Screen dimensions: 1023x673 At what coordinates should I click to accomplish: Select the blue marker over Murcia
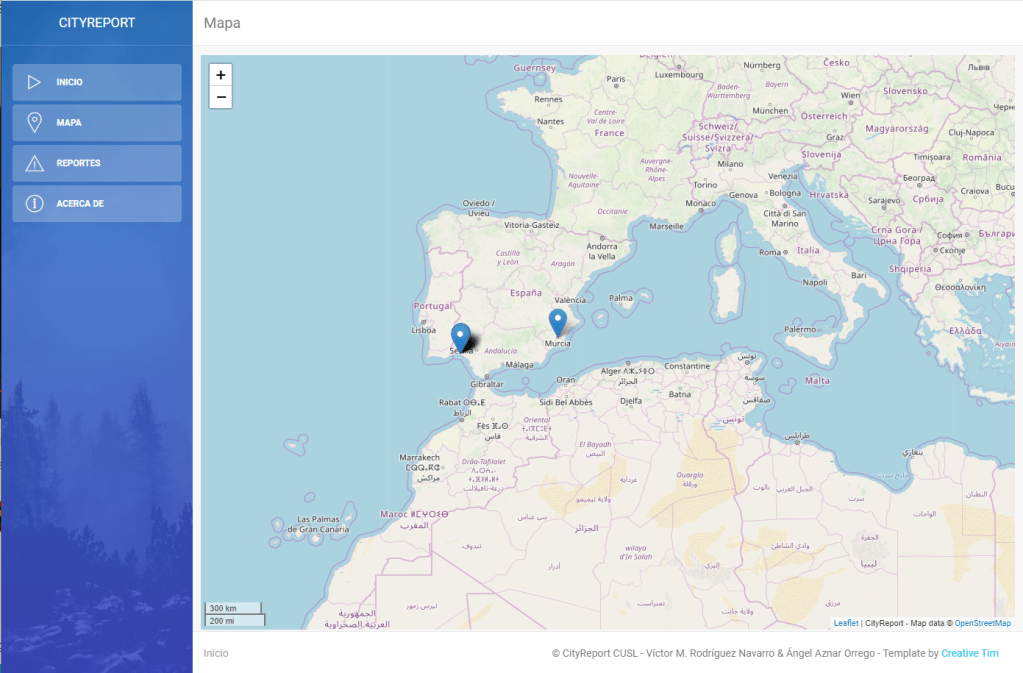pyautogui.click(x=558, y=322)
